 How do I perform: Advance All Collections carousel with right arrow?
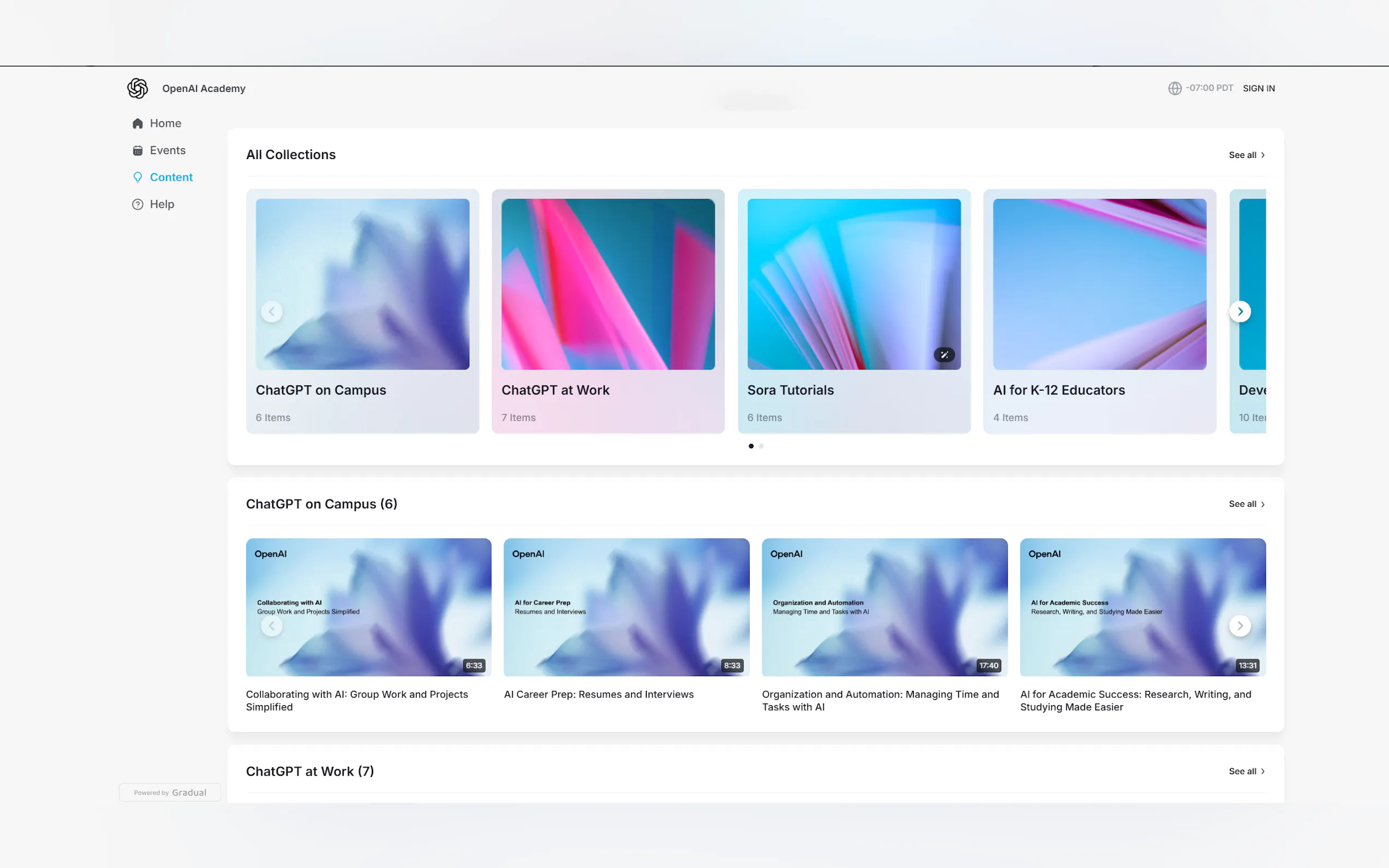click(1240, 312)
